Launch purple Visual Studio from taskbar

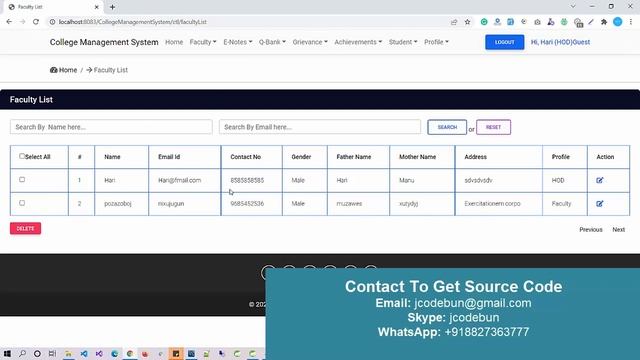click(x=99, y=353)
